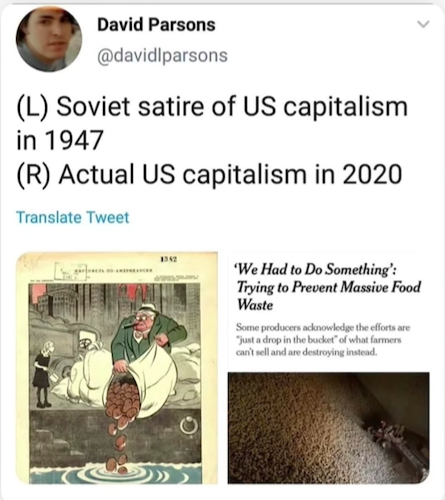Click the grain pile photo
Viewport: 445px width, 500px height.
pyautogui.click(x=329, y=428)
